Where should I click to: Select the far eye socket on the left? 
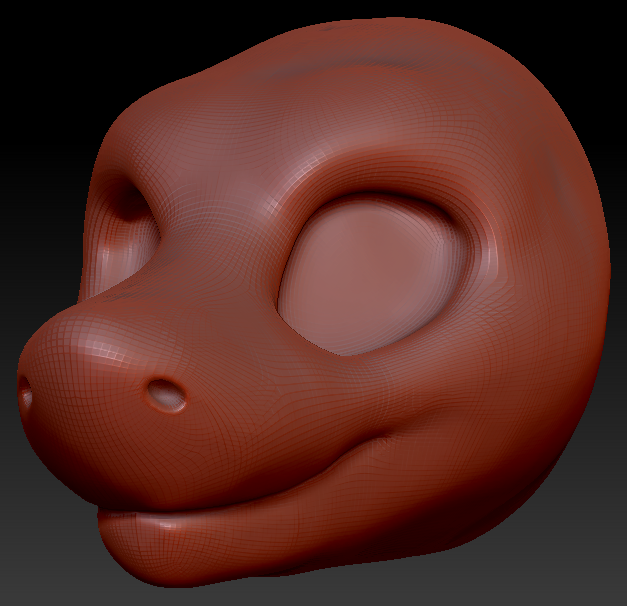tap(130, 205)
